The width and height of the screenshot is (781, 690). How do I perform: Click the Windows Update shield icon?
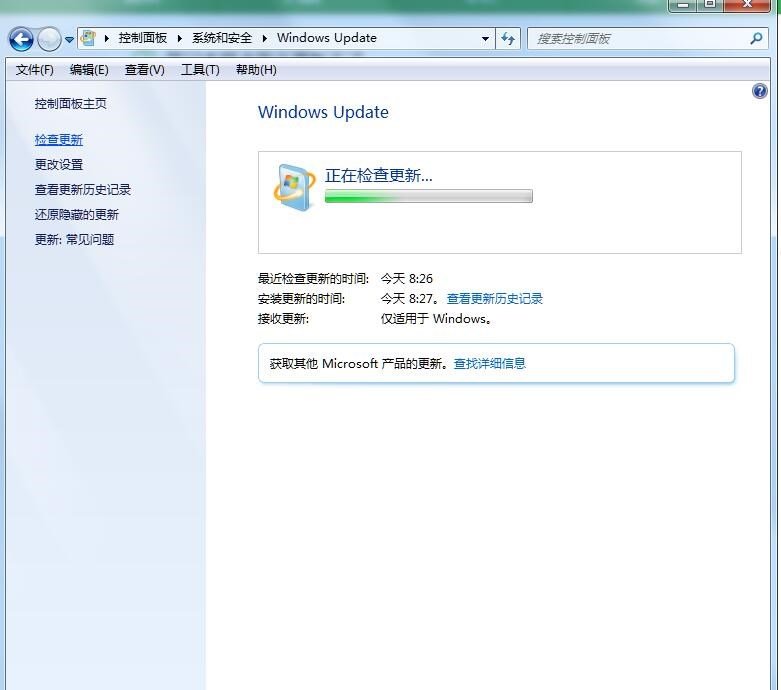[294, 187]
